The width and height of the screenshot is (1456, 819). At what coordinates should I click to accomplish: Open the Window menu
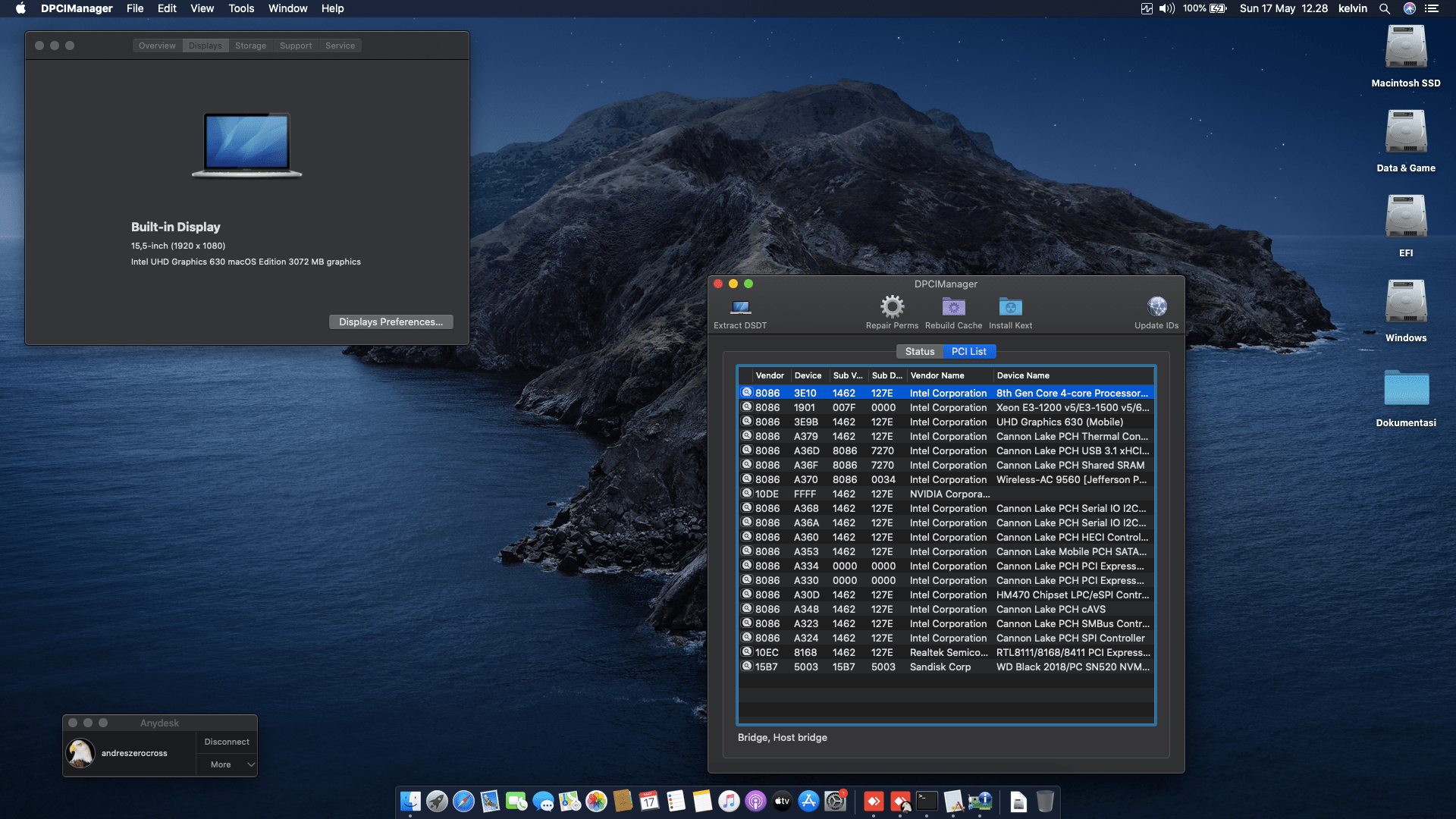[x=287, y=8]
